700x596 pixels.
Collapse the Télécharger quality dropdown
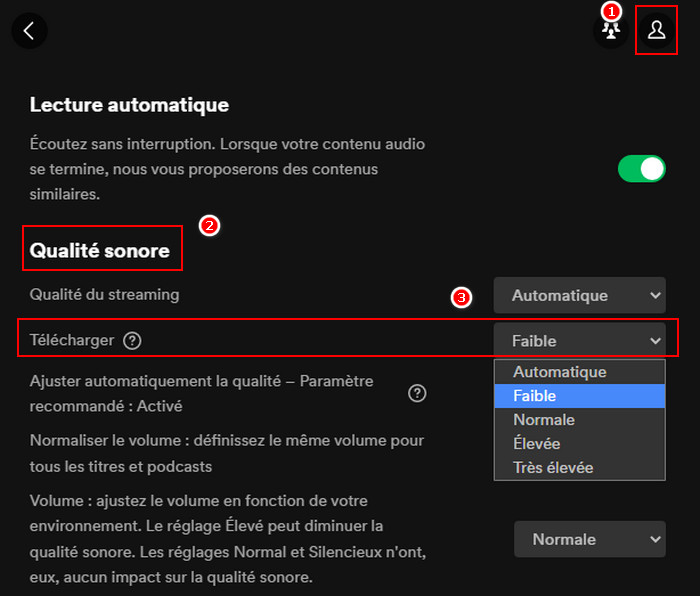tap(579, 341)
